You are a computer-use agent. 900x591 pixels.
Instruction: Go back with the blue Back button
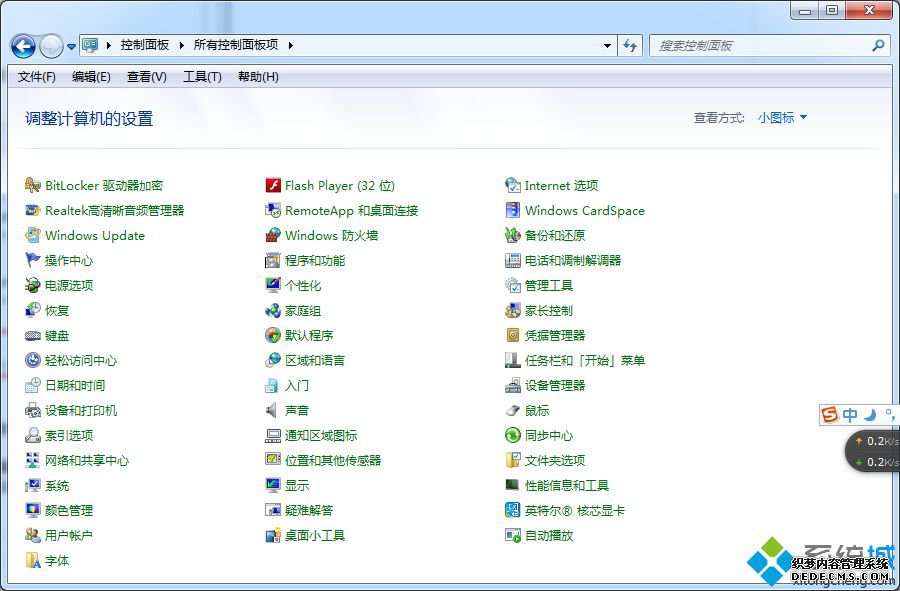click(24, 46)
